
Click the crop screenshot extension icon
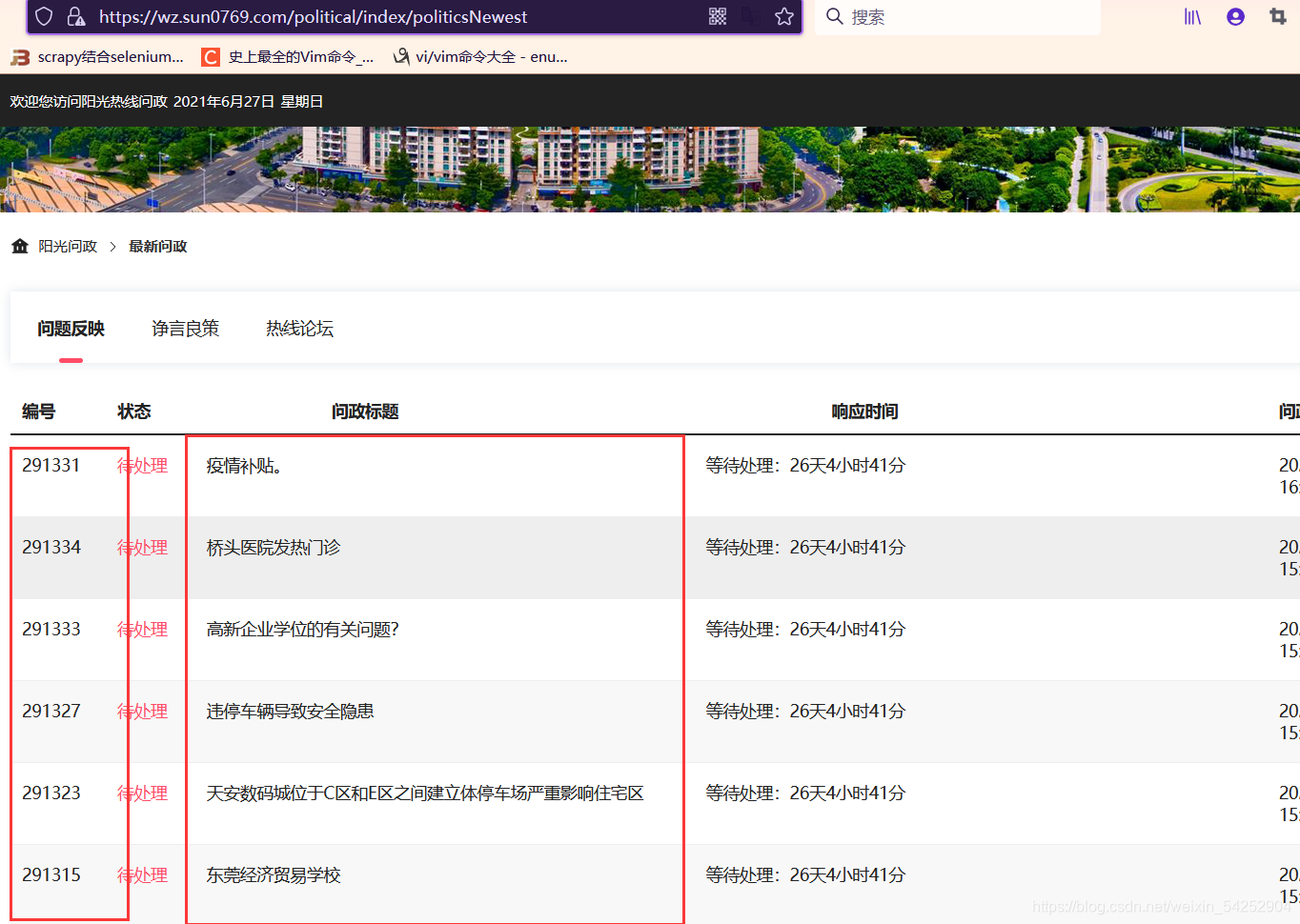[x=1278, y=16]
